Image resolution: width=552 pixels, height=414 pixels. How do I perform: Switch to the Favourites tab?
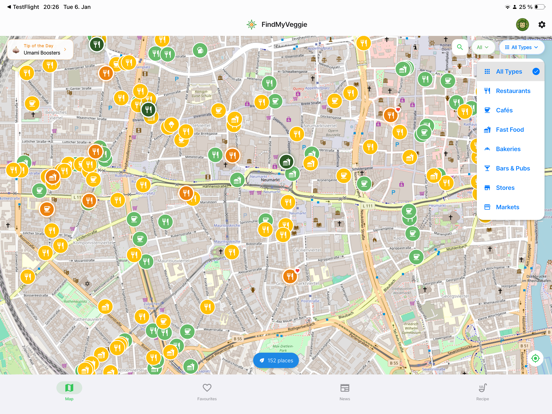pos(207,391)
